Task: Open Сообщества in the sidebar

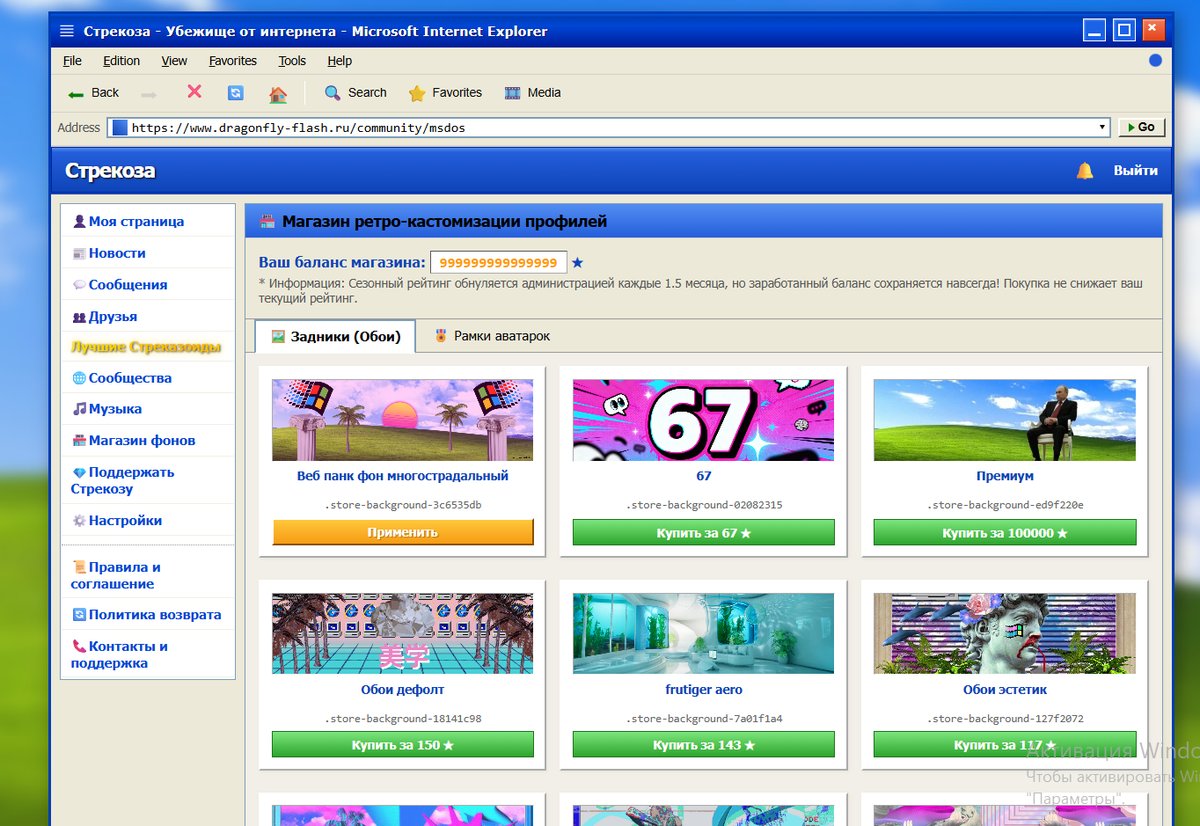Action: pos(122,378)
